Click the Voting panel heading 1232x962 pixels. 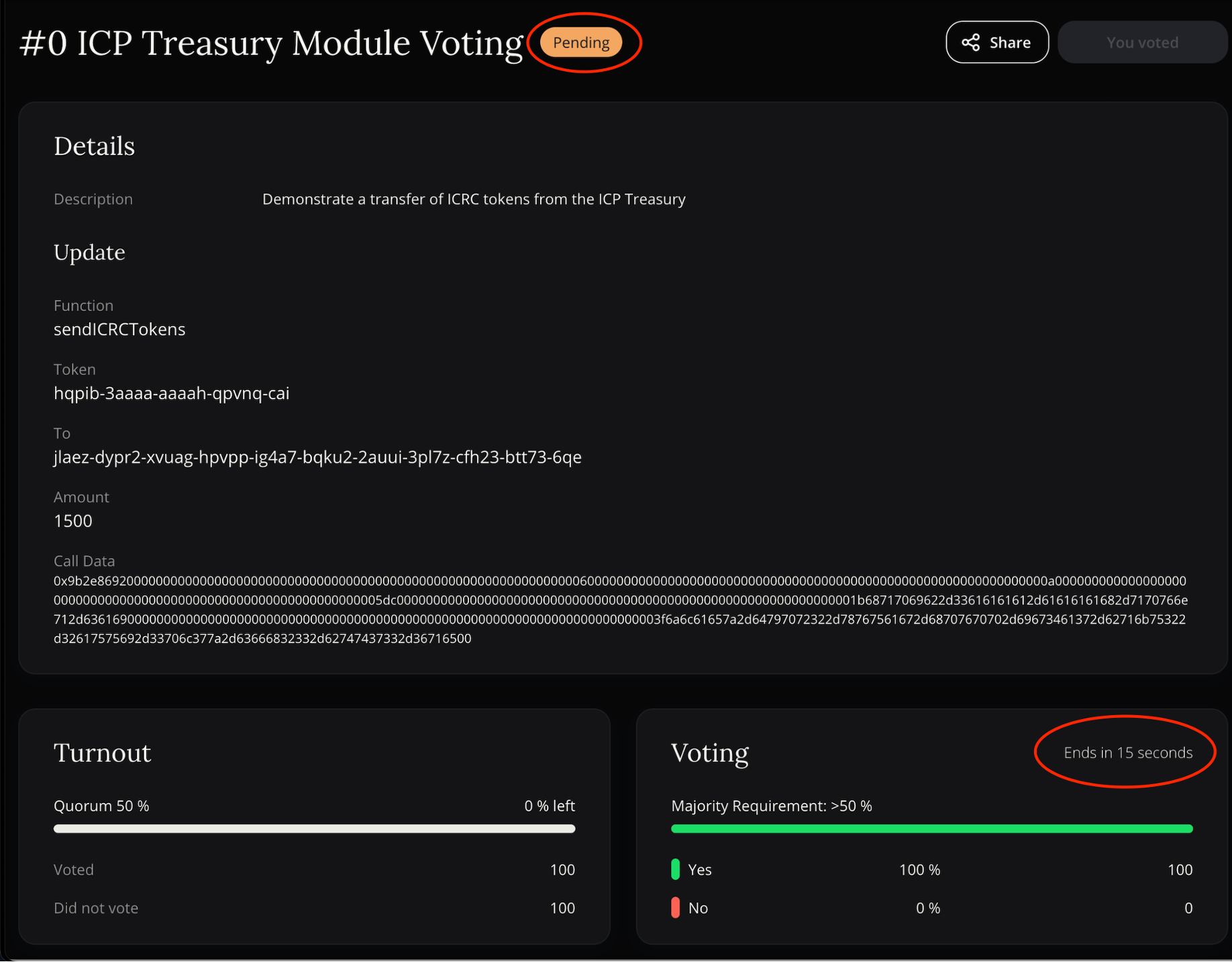coord(709,753)
